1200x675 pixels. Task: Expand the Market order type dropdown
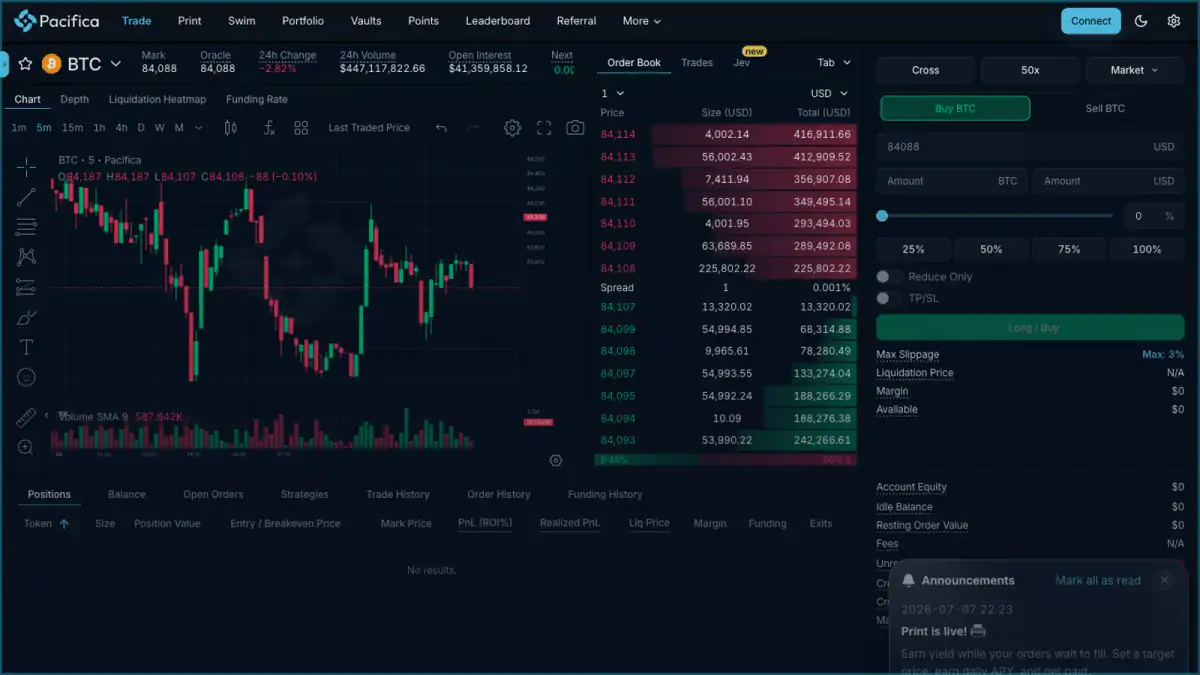pyautogui.click(x=1134, y=70)
